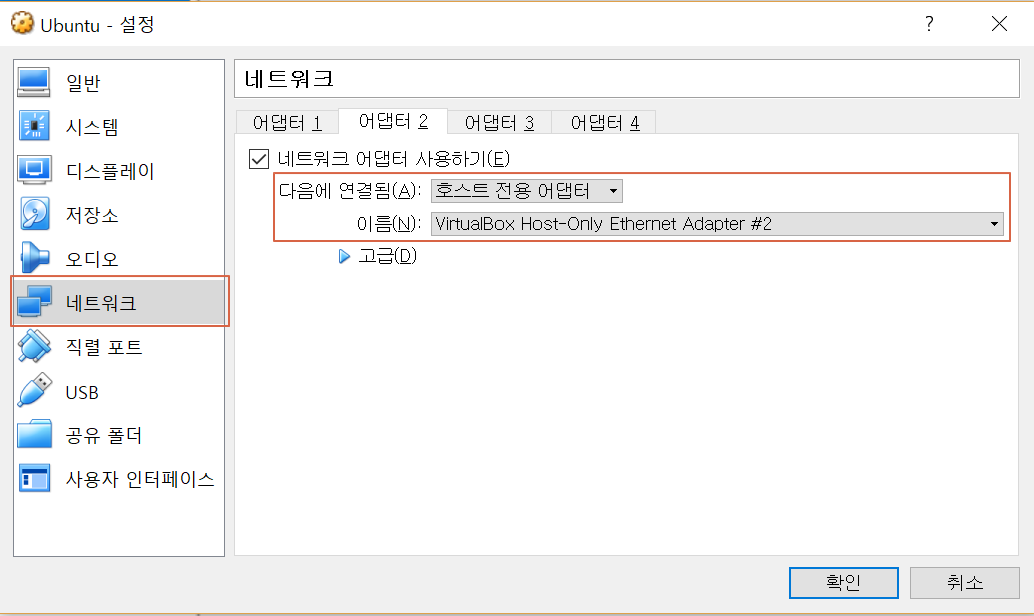Select the 저장소 (Storage) disk icon

(x=34, y=214)
